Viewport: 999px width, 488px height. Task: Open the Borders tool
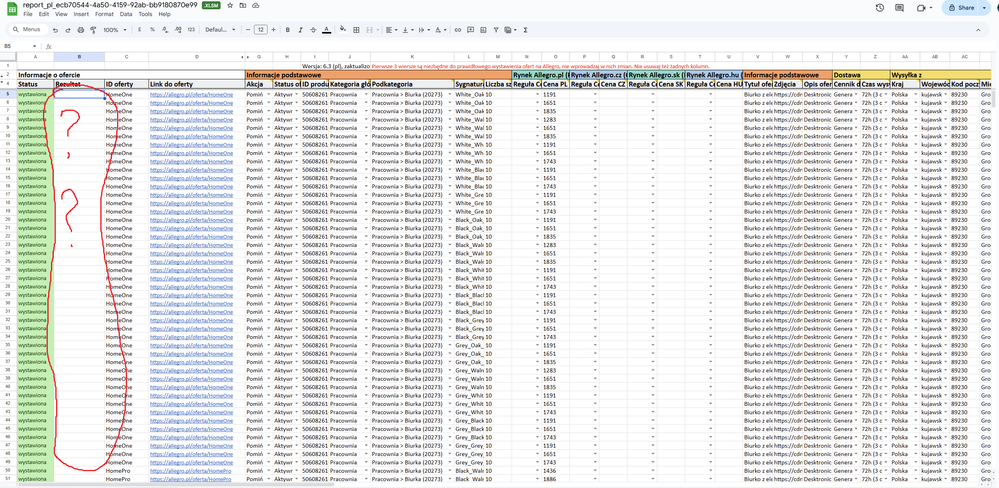tap(357, 30)
